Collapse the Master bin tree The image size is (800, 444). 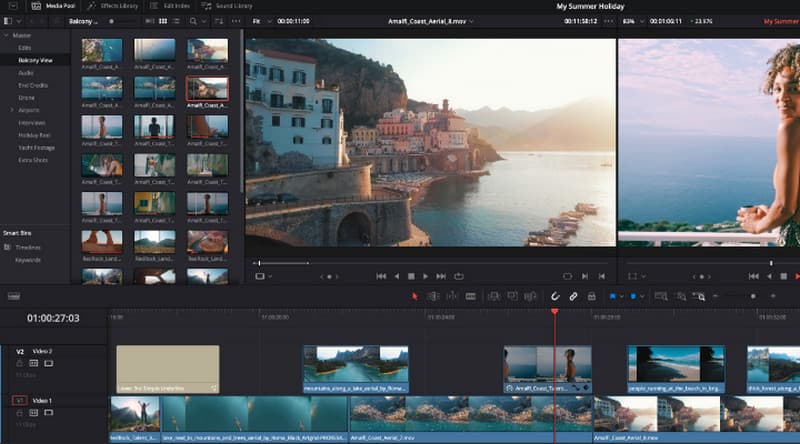click(x=6, y=35)
